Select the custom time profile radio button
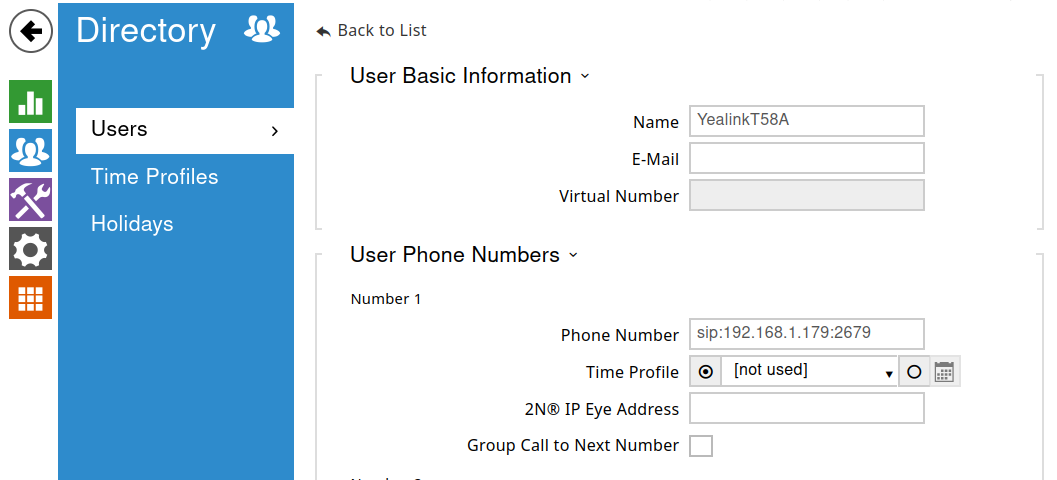Image resolution: width=1057 pixels, height=480 pixels. click(x=914, y=372)
